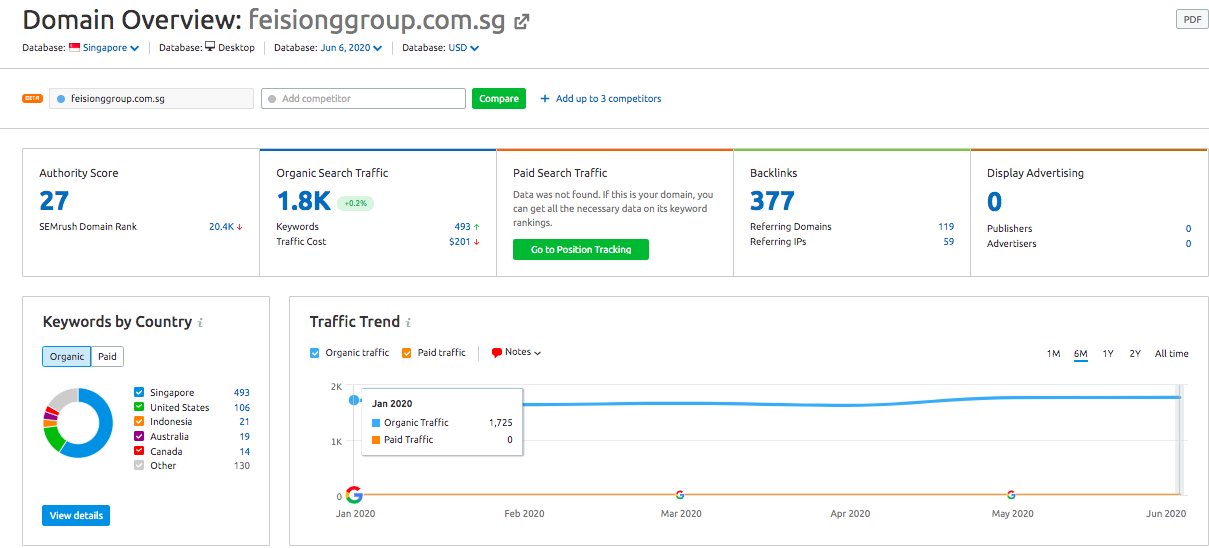1209x548 pixels.
Task: Click the Singapore keywords count 493
Action: [241, 393]
